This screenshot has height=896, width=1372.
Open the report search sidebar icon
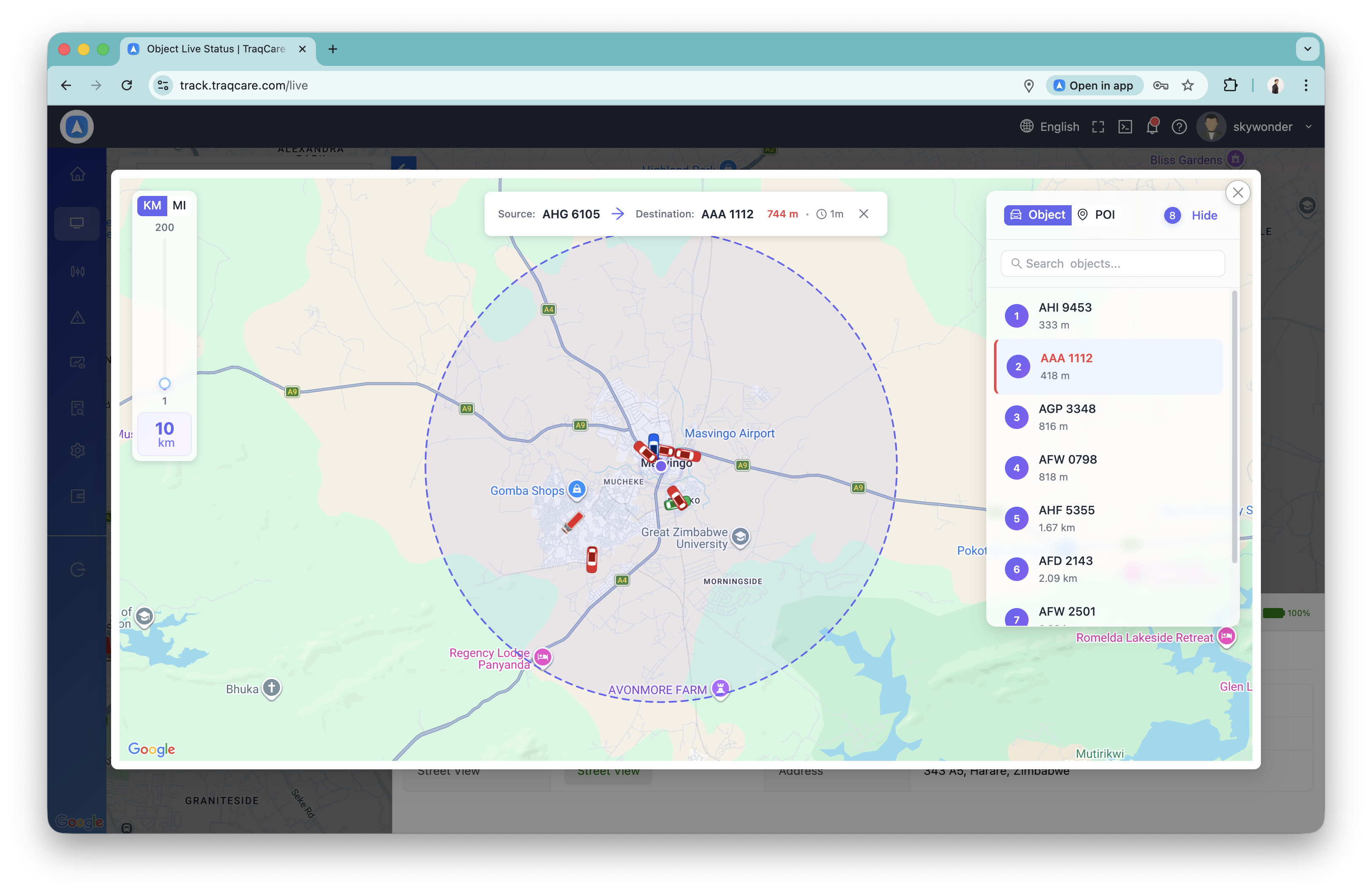coord(78,409)
